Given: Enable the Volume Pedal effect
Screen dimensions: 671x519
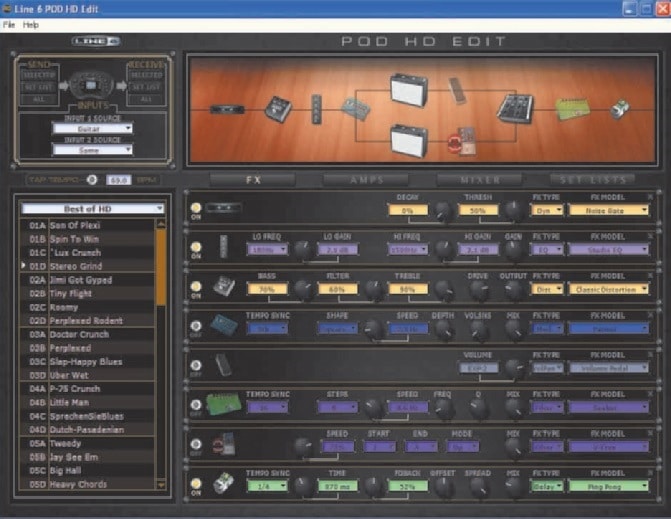Looking at the screenshot, I should (x=196, y=365).
